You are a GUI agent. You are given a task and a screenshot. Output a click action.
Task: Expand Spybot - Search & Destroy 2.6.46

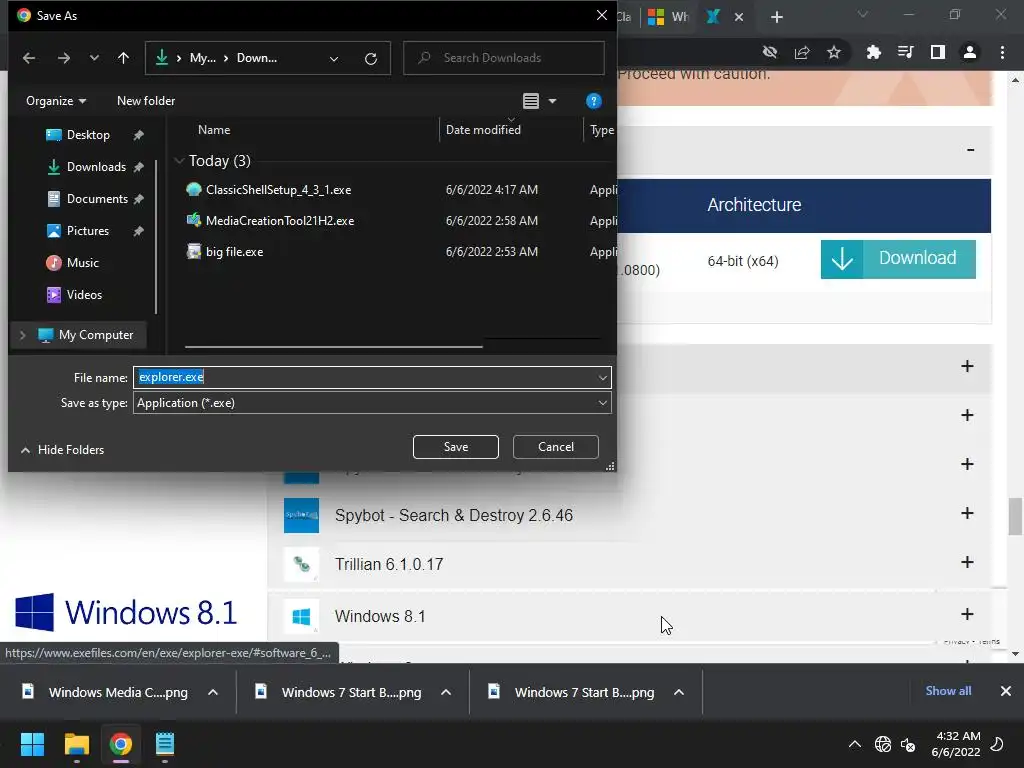tap(967, 513)
